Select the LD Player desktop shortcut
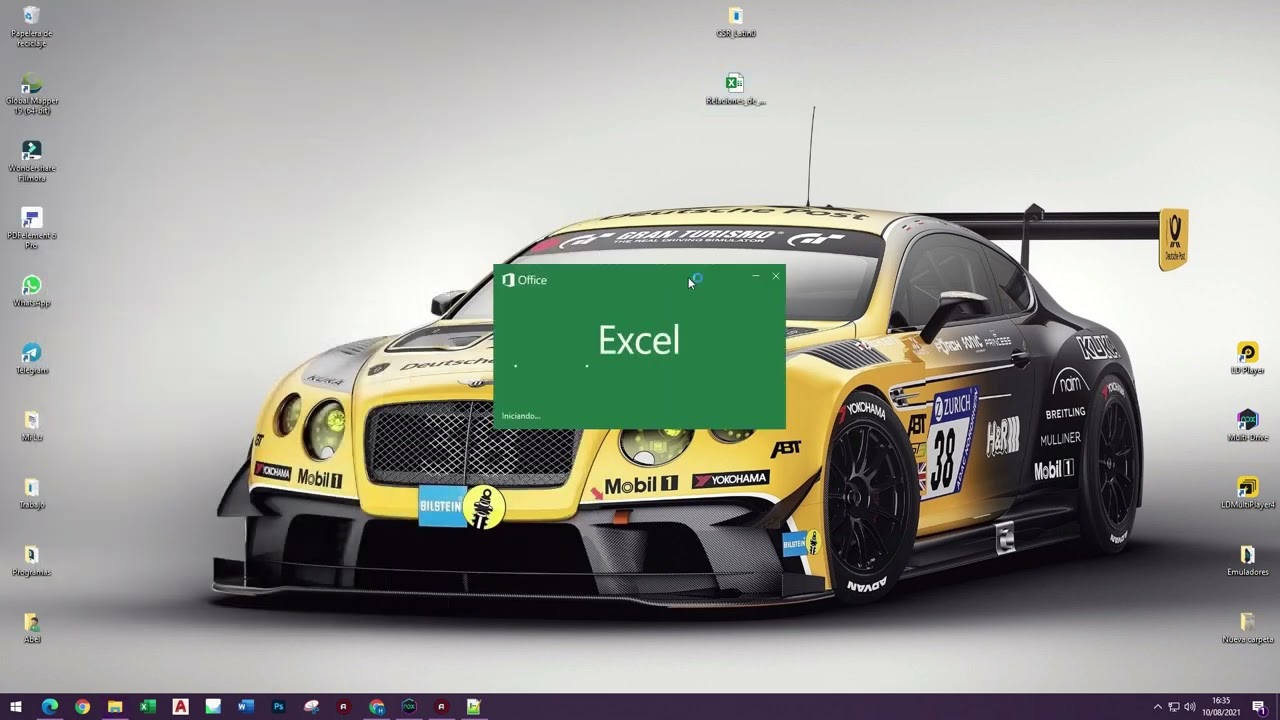Viewport: 1280px width, 720px height. pyautogui.click(x=1248, y=359)
